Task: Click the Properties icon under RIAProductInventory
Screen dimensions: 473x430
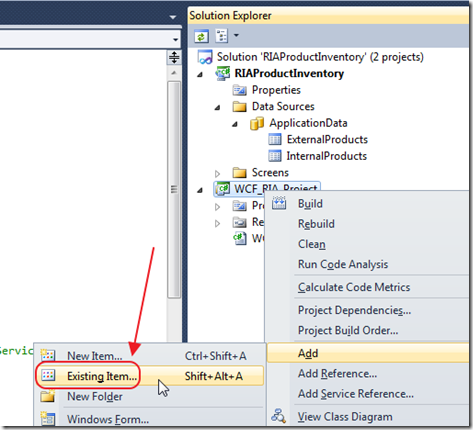Action: tap(240, 90)
